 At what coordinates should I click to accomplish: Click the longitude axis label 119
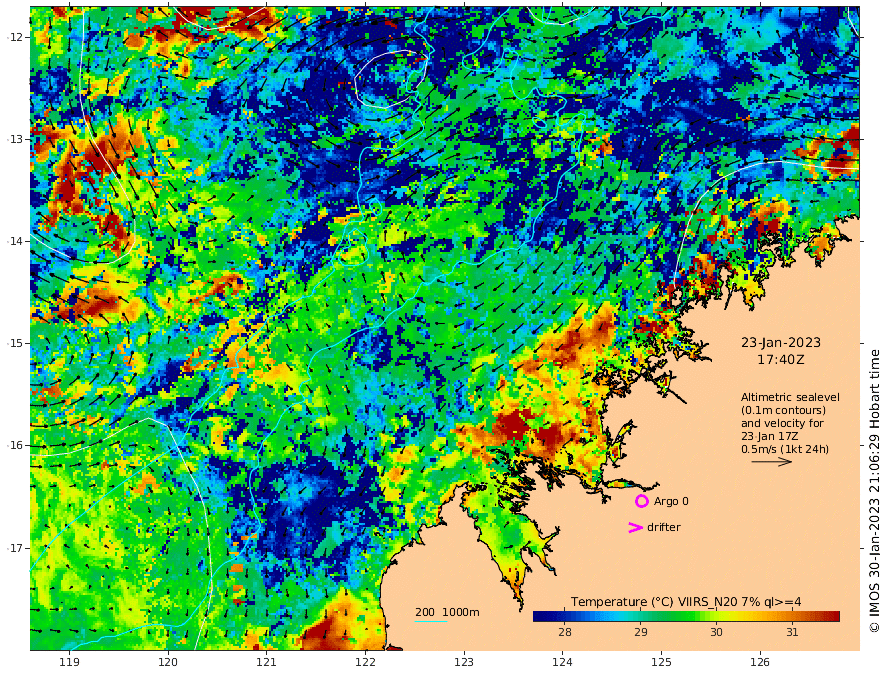coord(69,662)
